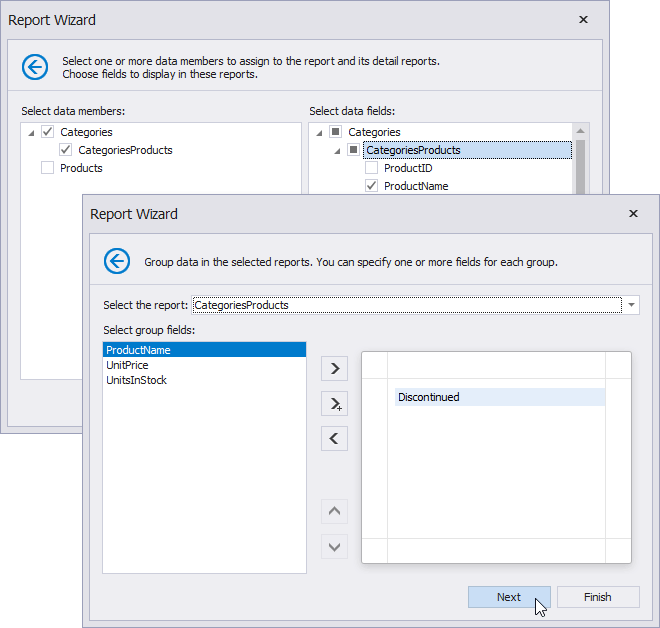Uncheck the CategoriesProducts data member checkbox
Viewport: 660px width, 628px height.
[65, 150]
